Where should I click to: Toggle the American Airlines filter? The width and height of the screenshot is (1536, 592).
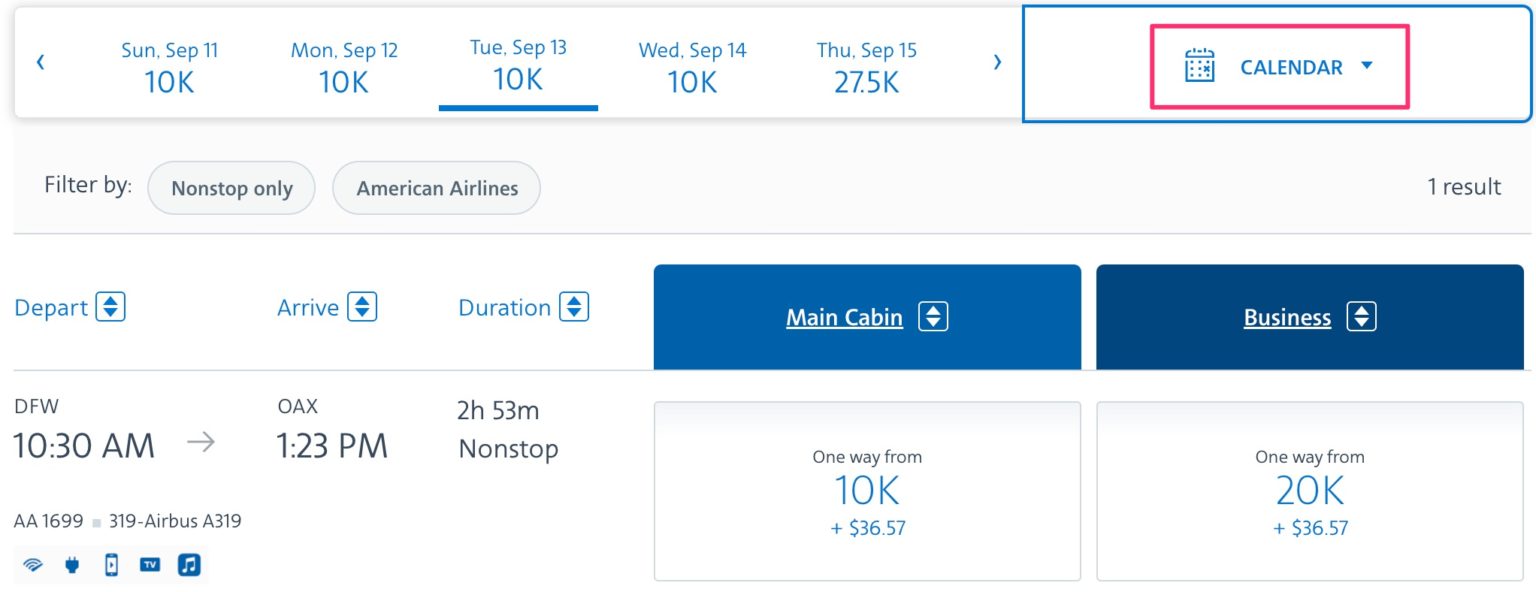click(436, 188)
